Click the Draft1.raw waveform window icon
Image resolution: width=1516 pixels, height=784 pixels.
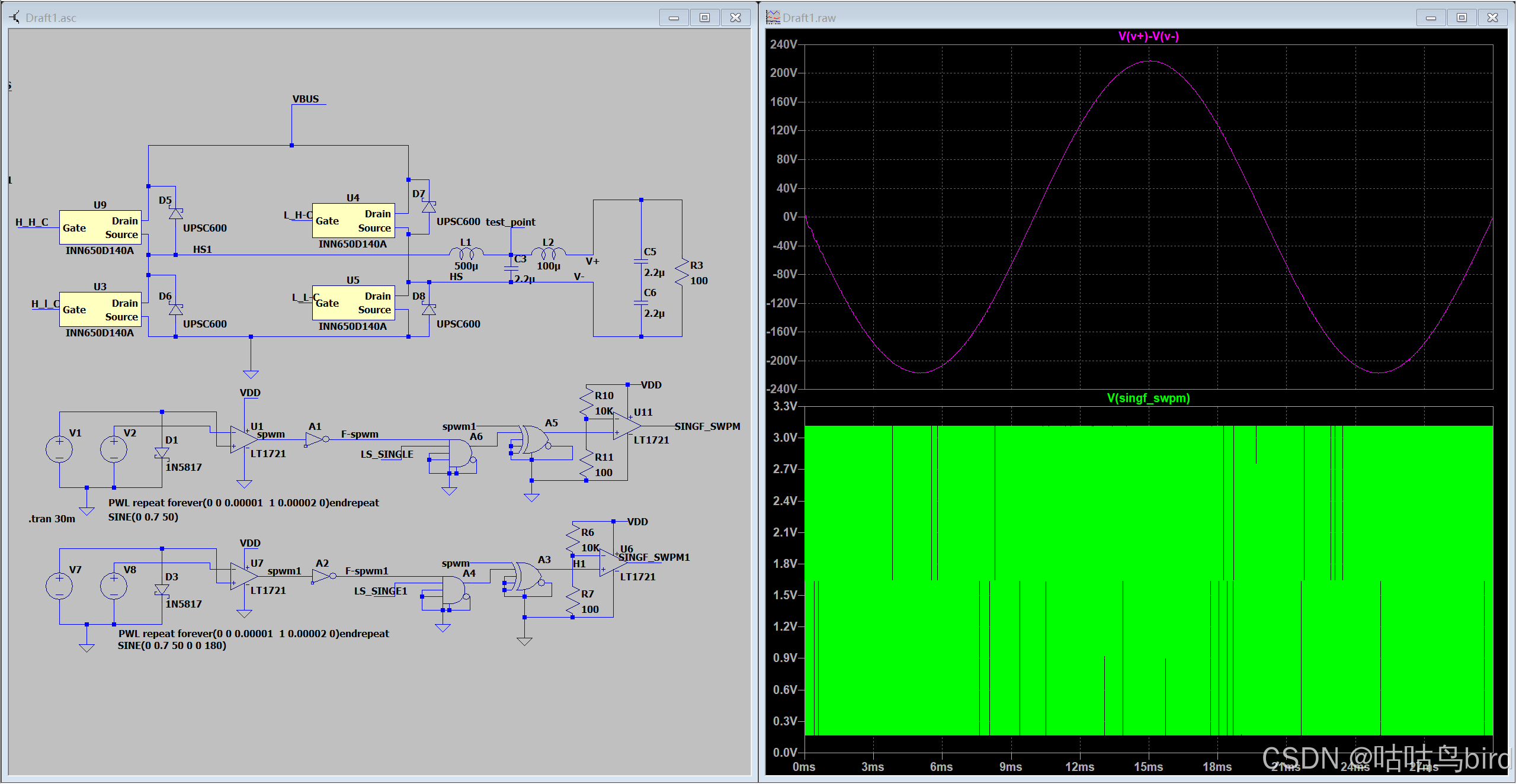click(x=773, y=17)
